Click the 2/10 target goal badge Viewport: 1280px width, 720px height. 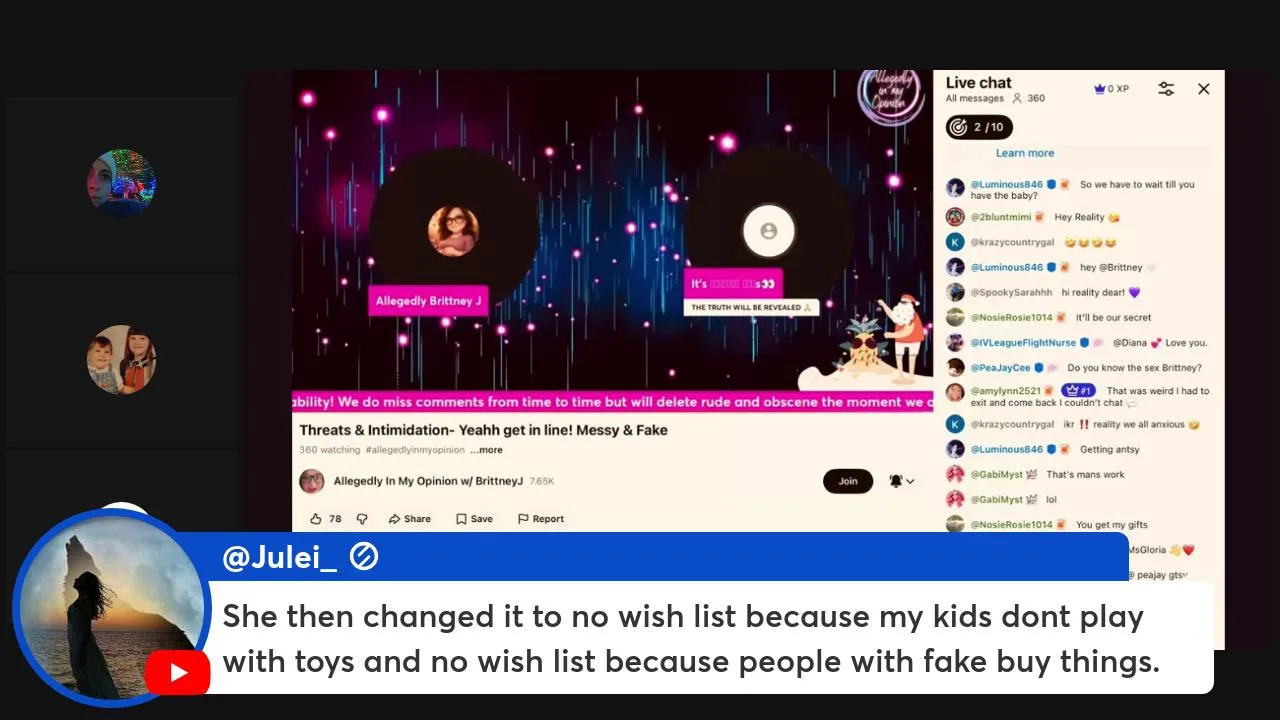(x=979, y=127)
